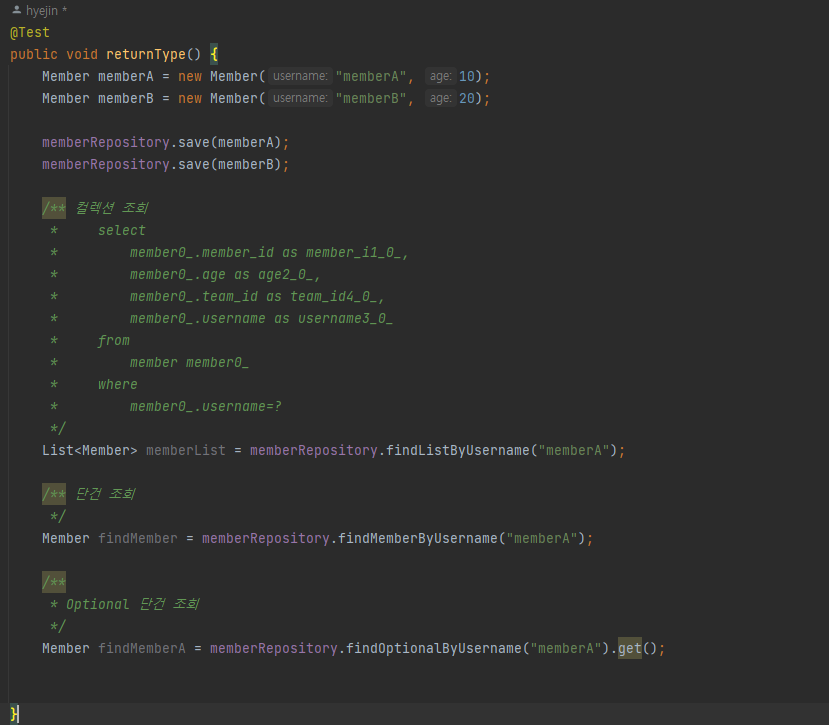Click the 'where' keyword in the comment
This screenshot has height=725, width=829.
(x=118, y=385)
